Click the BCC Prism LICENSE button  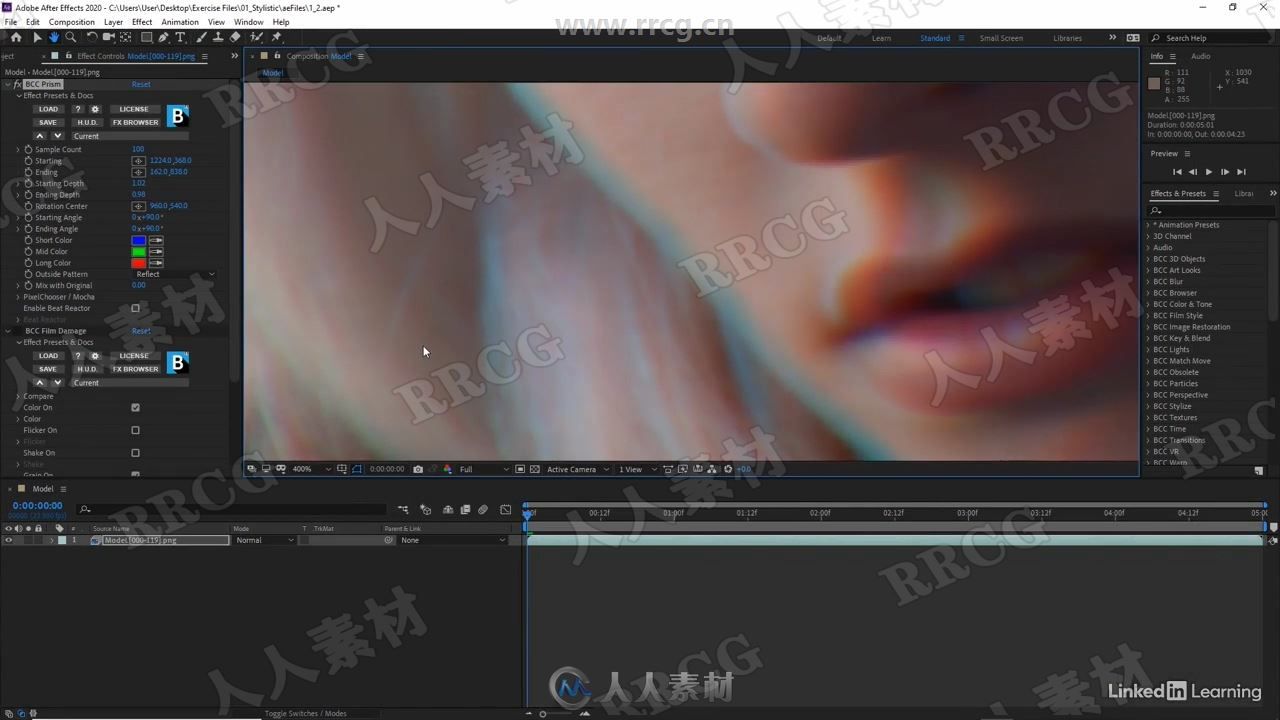[x=134, y=109]
